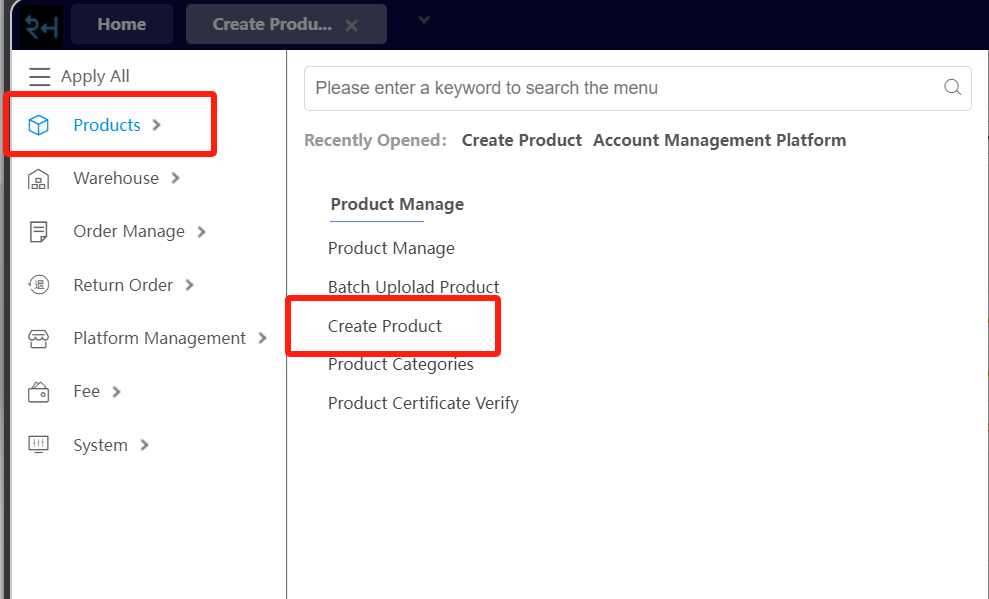
Task: Open the tab list dropdown arrow
Action: pyautogui.click(x=422, y=20)
